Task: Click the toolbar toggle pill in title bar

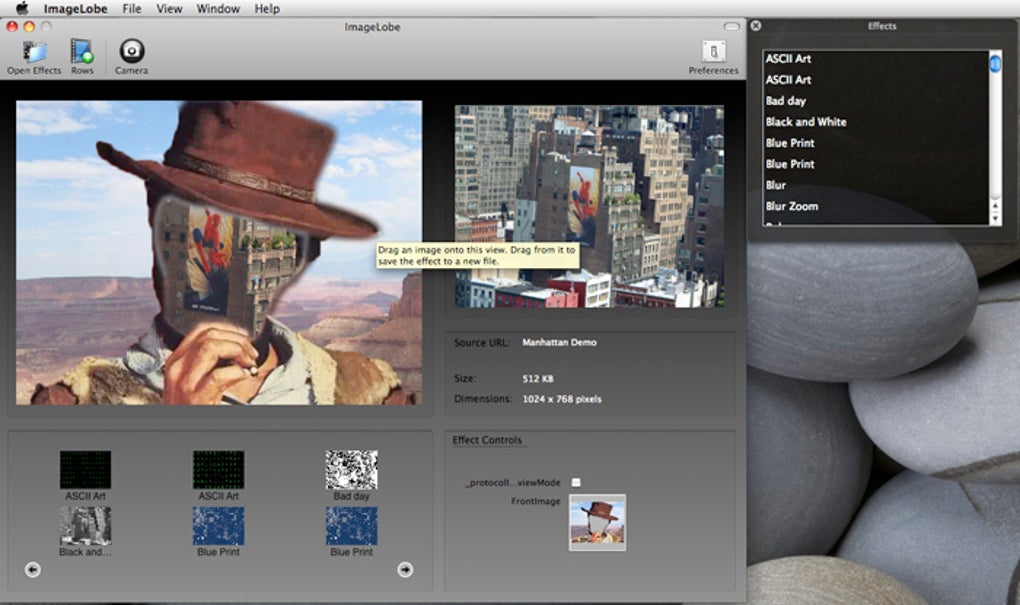Action: tap(732, 26)
